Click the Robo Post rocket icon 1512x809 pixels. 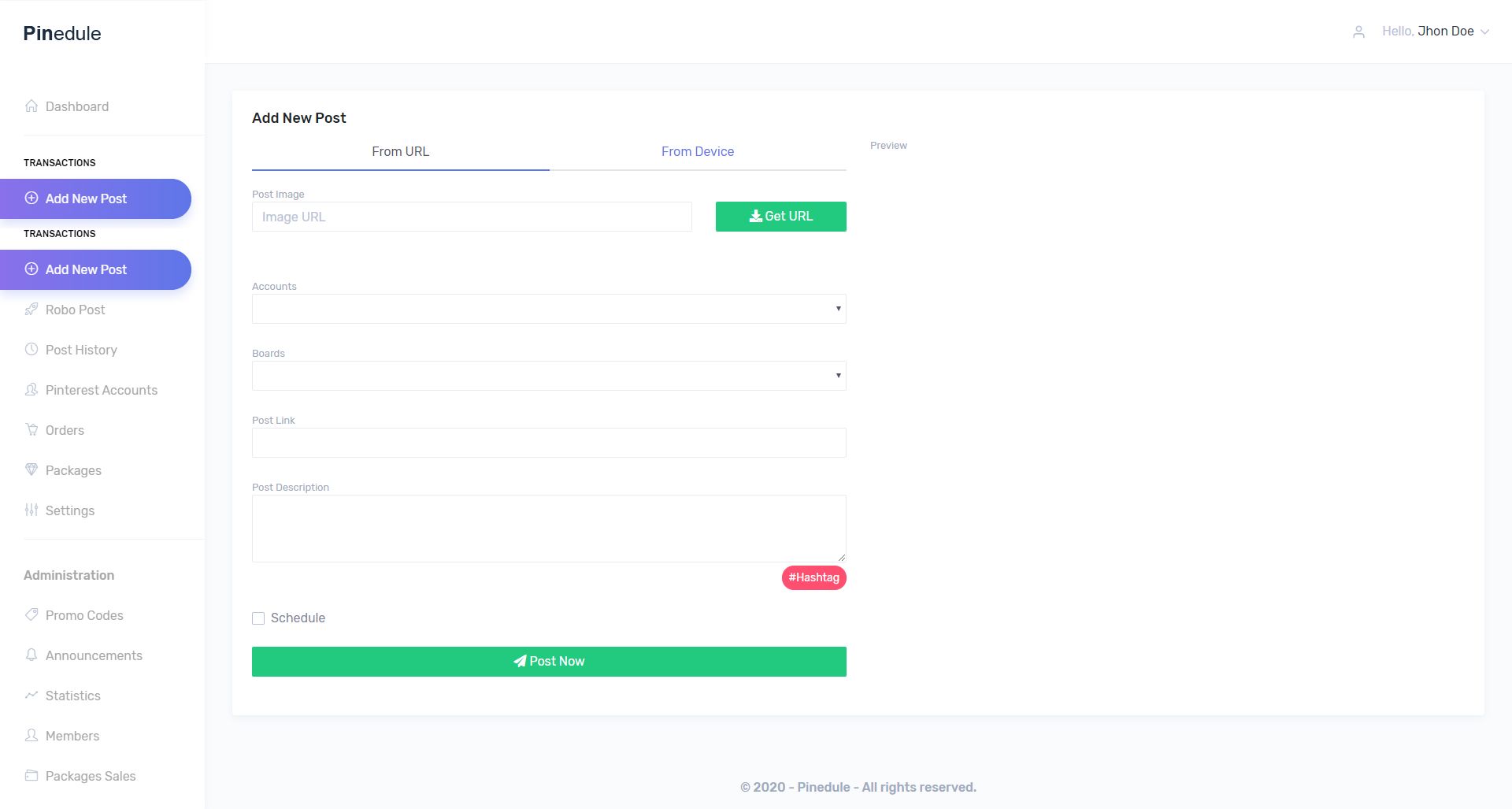coord(31,309)
